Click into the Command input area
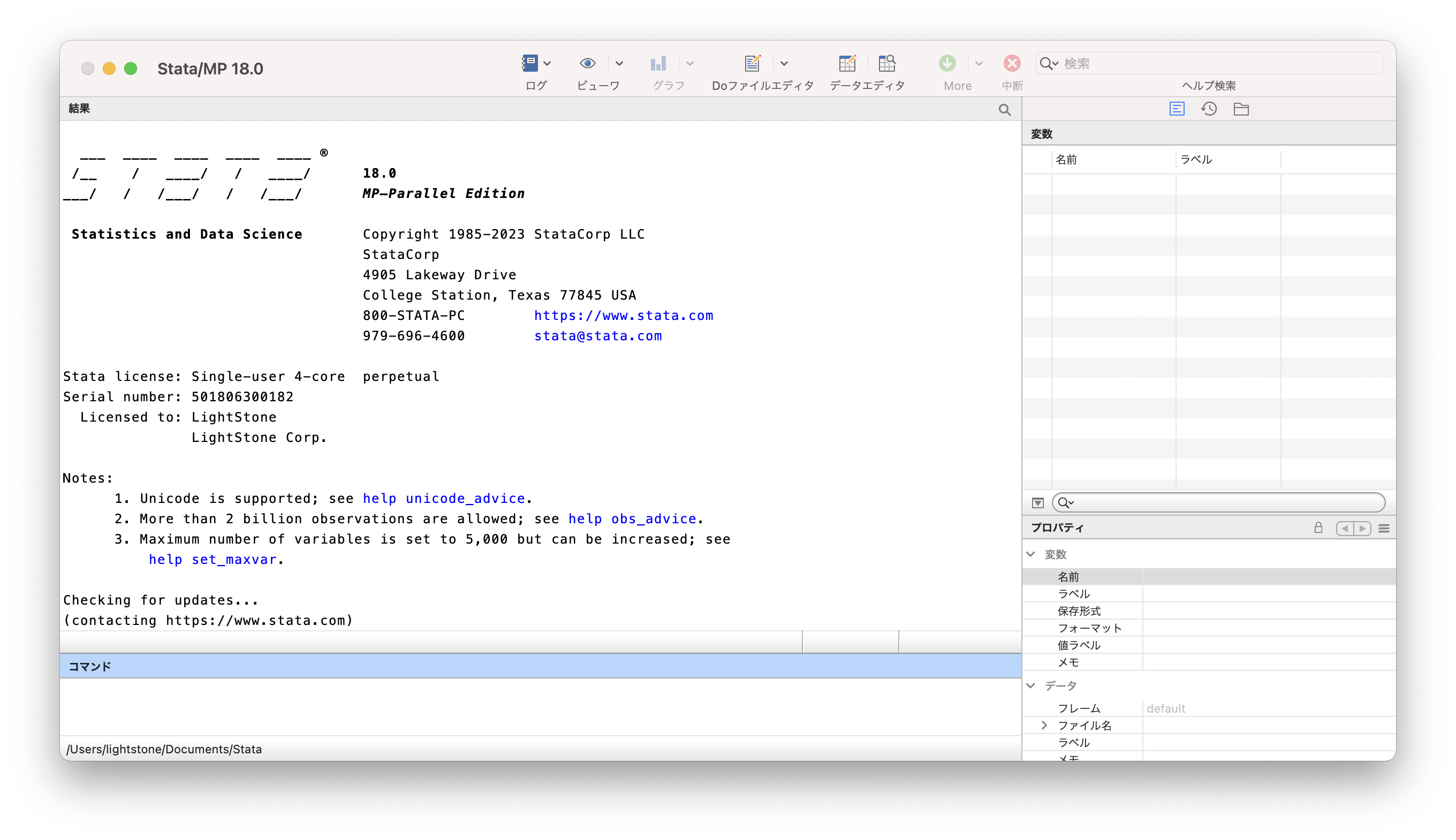The image size is (1456, 840). click(540, 706)
